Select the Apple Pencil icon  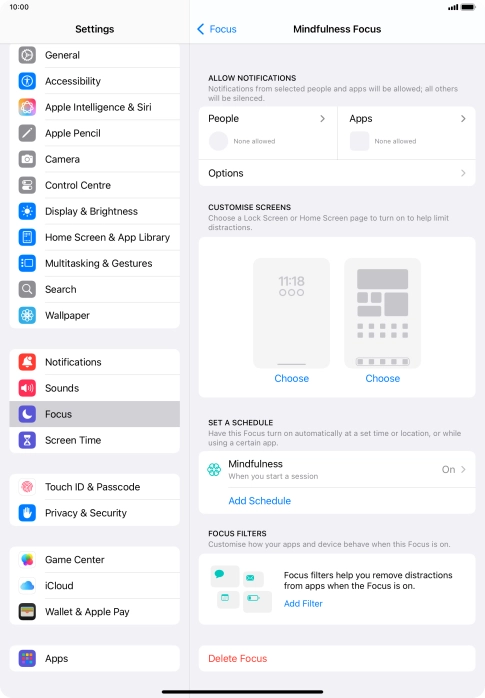tap(27, 133)
